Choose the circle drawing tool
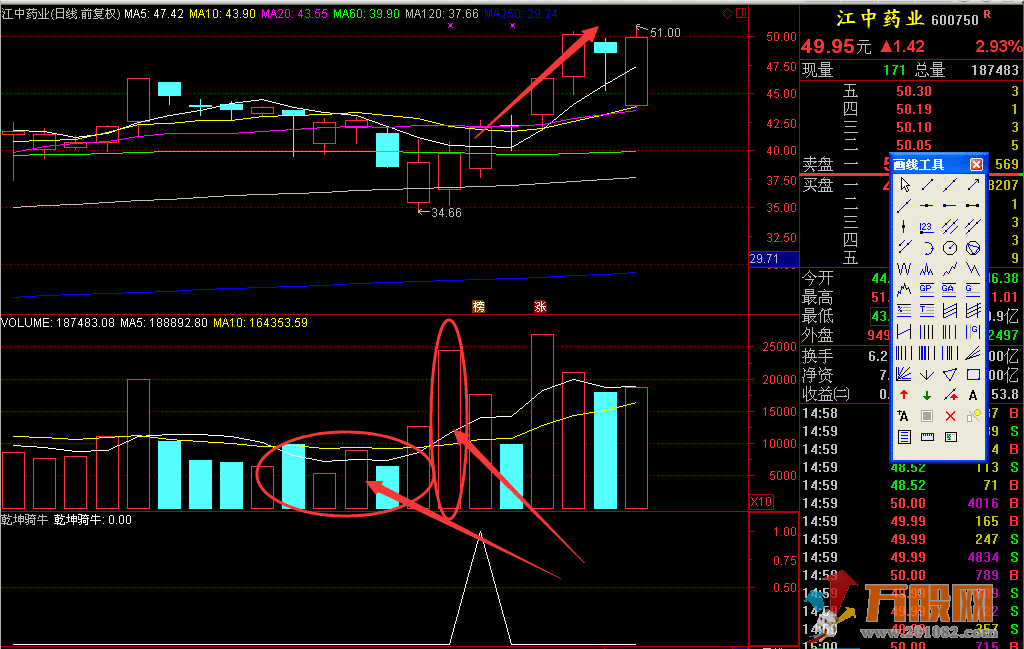The width and height of the screenshot is (1024, 649). 950,247
